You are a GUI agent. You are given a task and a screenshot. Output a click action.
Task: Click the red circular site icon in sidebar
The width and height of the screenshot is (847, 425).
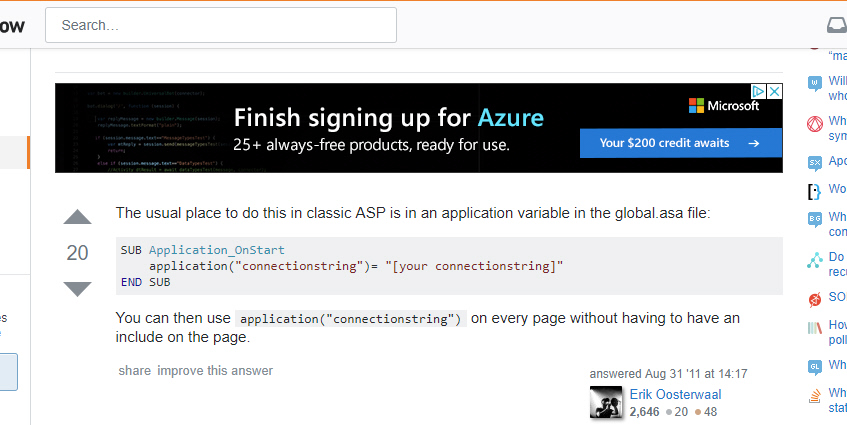tap(814, 124)
